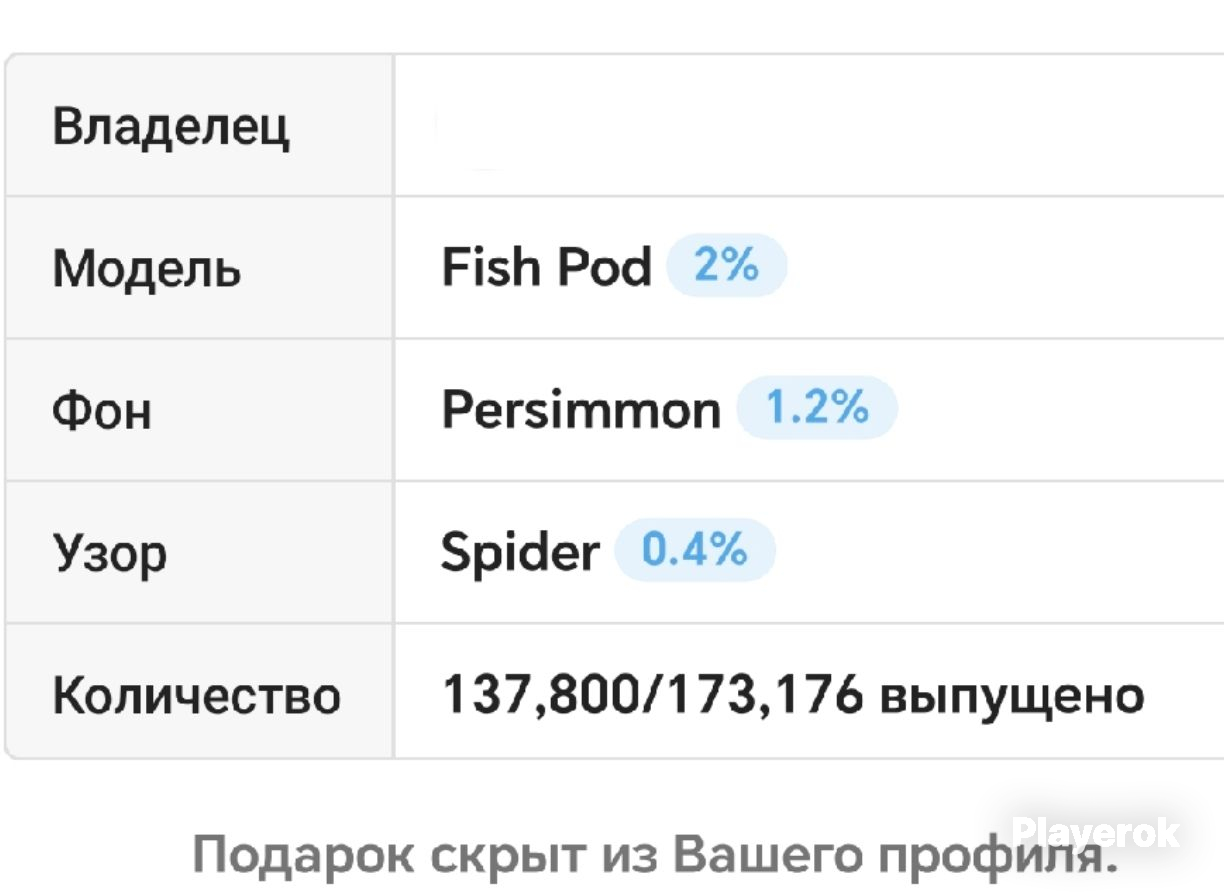Tap the Playerok watermark logo

pyautogui.click(x=1096, y=832)
